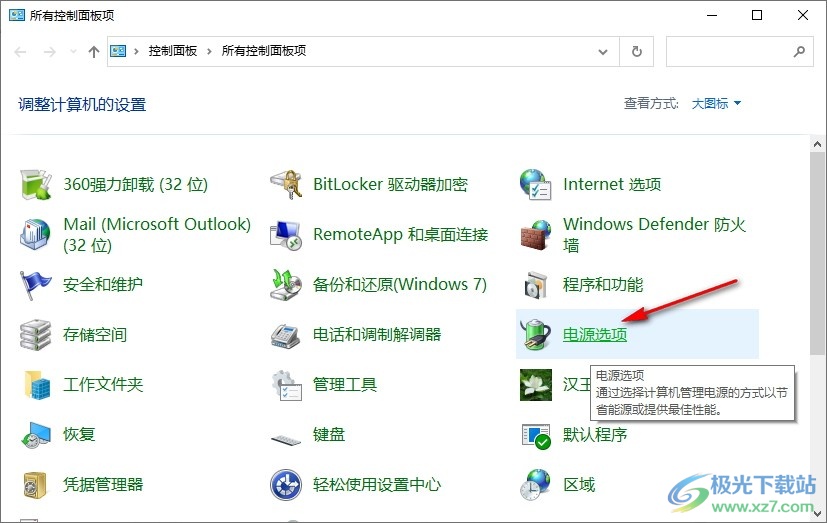Open the Internet 选项 globe icon
This screenshot has width=827, height=523.
536,185
